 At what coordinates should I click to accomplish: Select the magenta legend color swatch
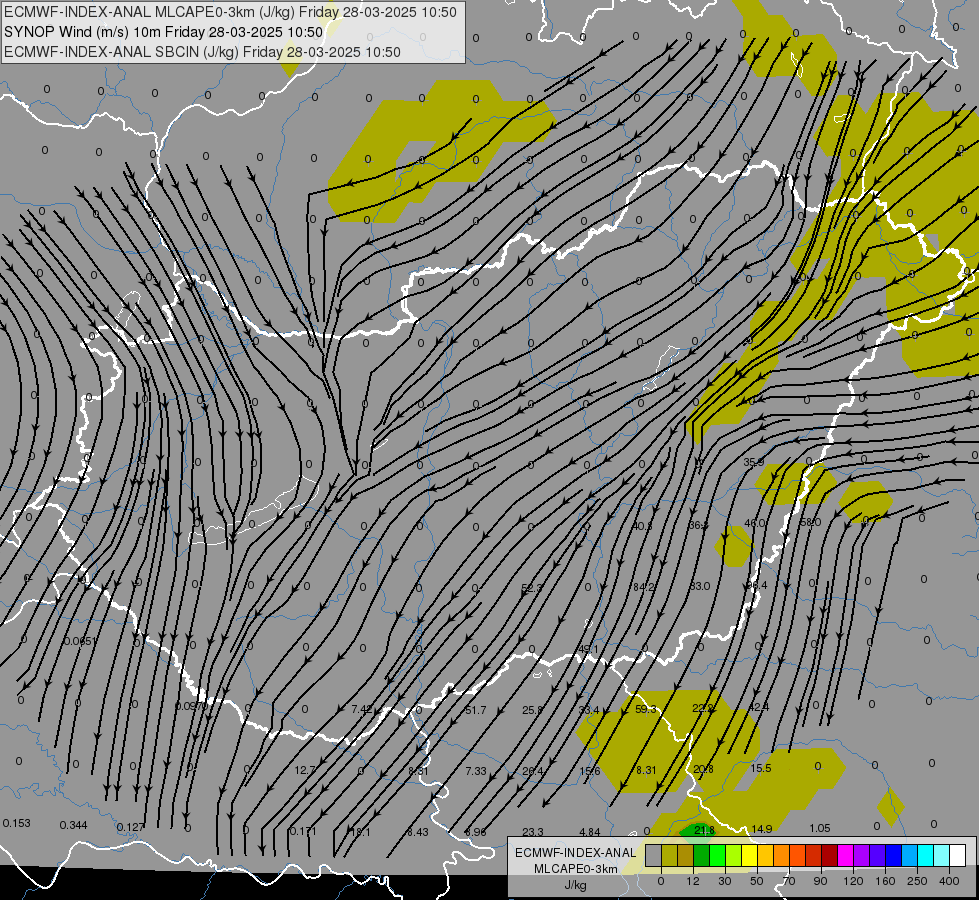[845, 855]
